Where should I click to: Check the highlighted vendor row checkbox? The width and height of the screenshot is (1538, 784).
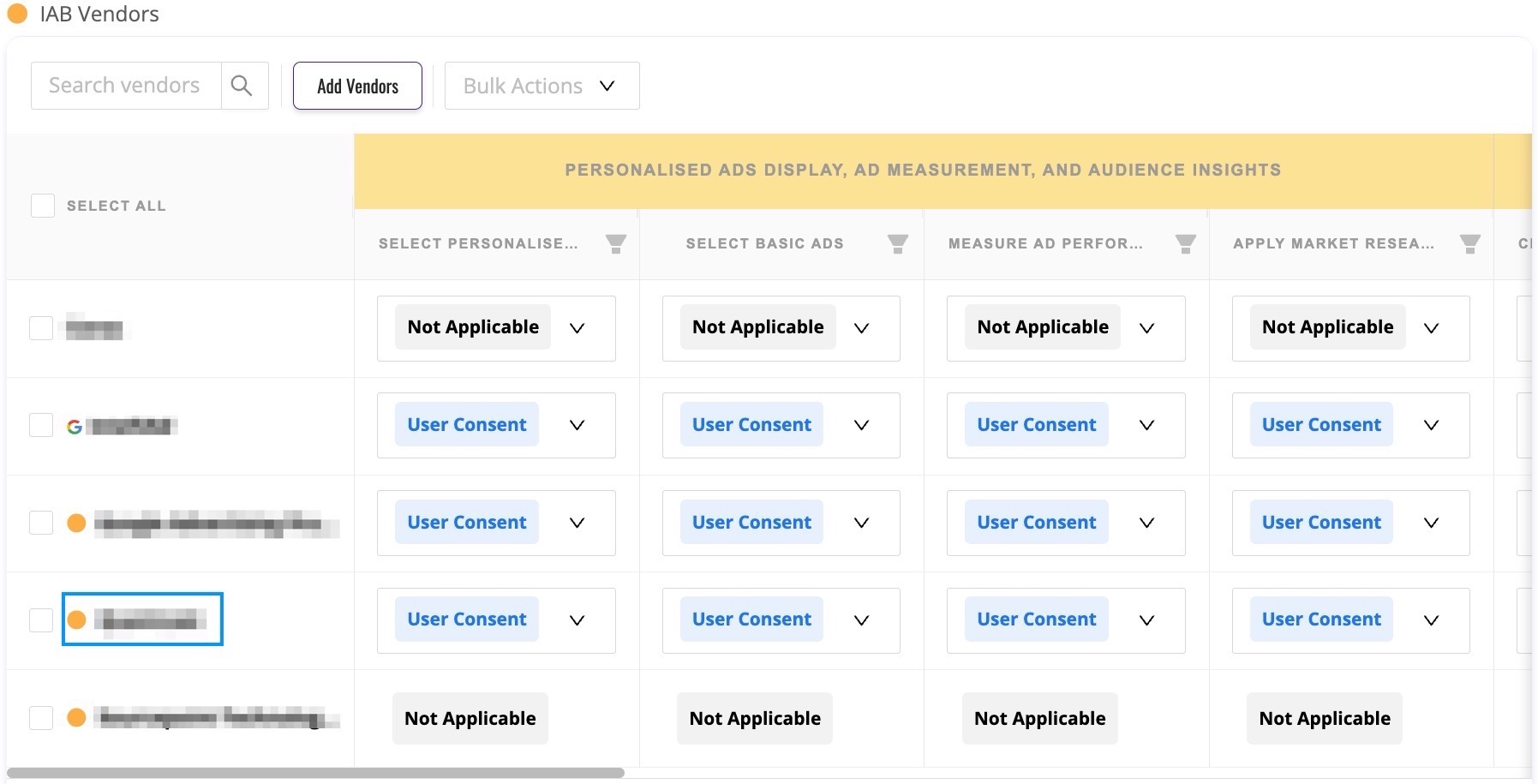[x=41, y=619]
